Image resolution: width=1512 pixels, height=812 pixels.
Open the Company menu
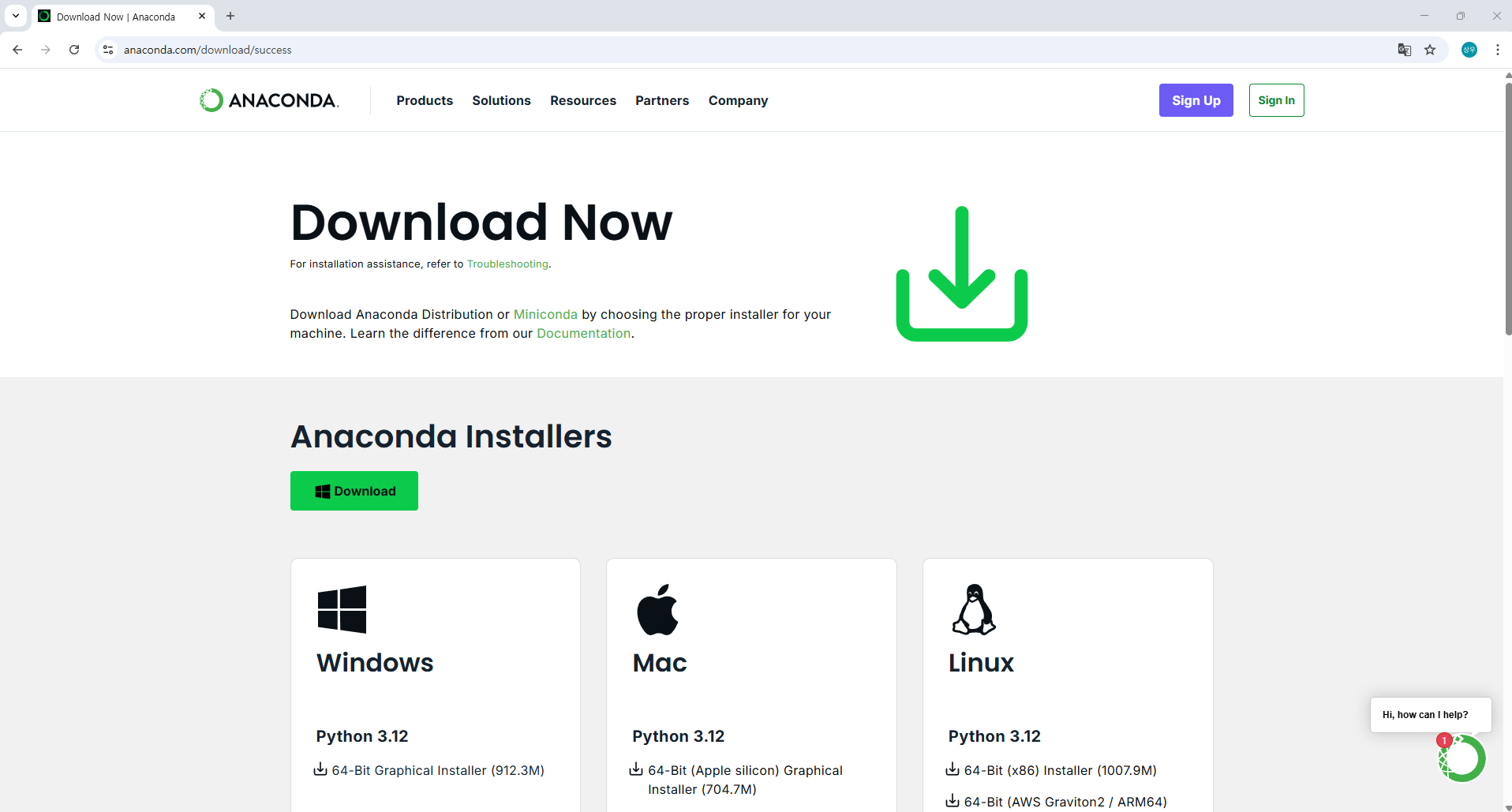tap(738, 100)
